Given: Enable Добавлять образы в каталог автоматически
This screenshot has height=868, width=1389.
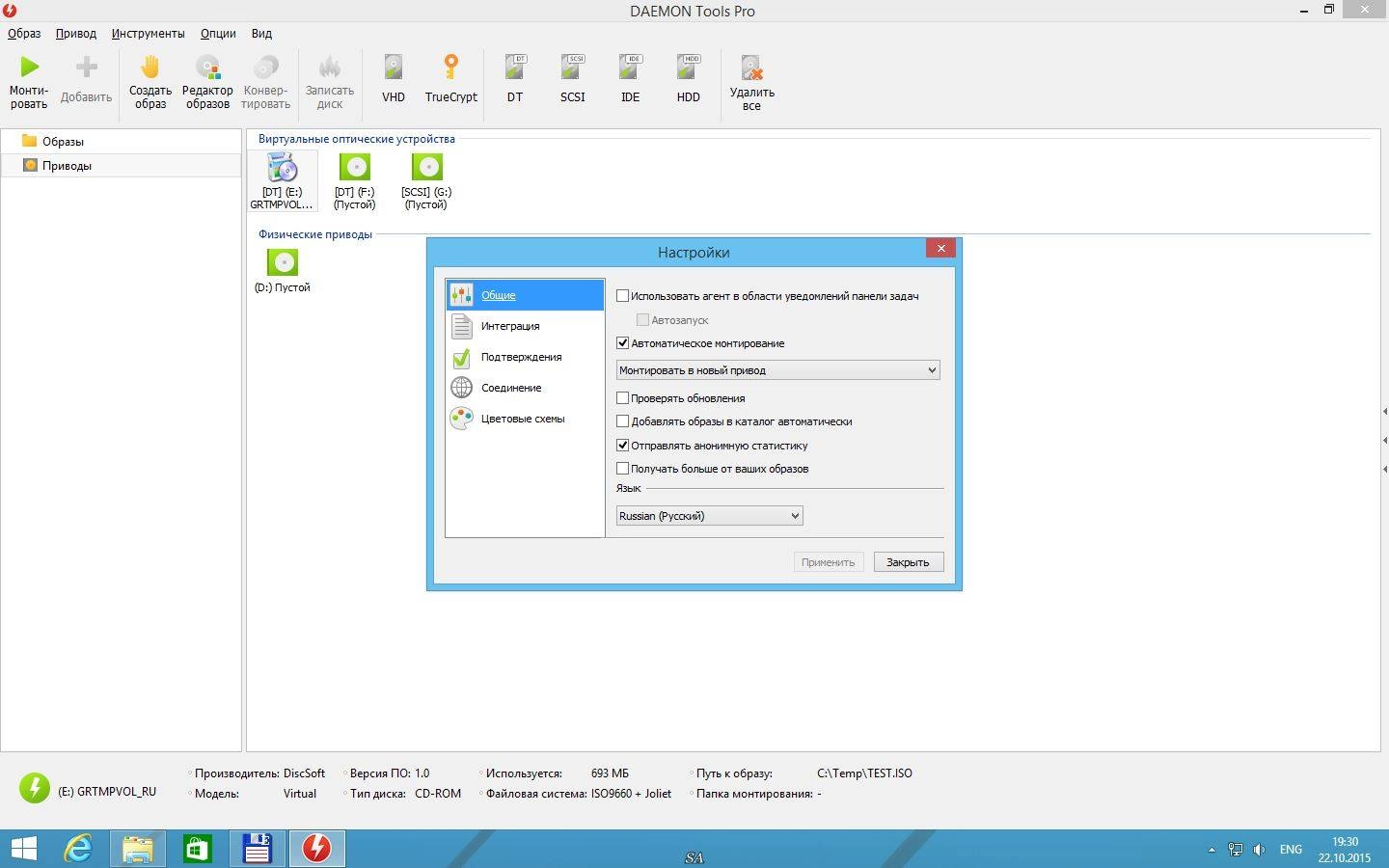Looking at the screenshot, I should click(x=622, y=421).
